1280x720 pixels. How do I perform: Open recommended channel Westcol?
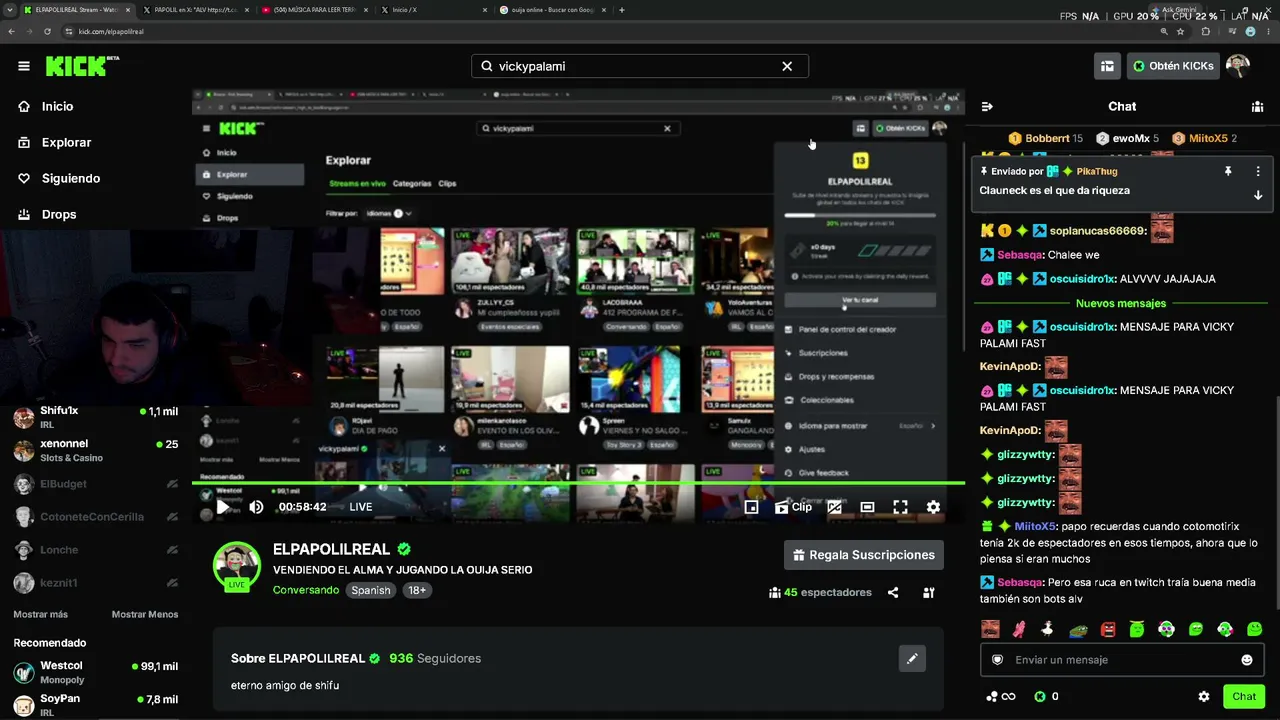coord(96,672)
